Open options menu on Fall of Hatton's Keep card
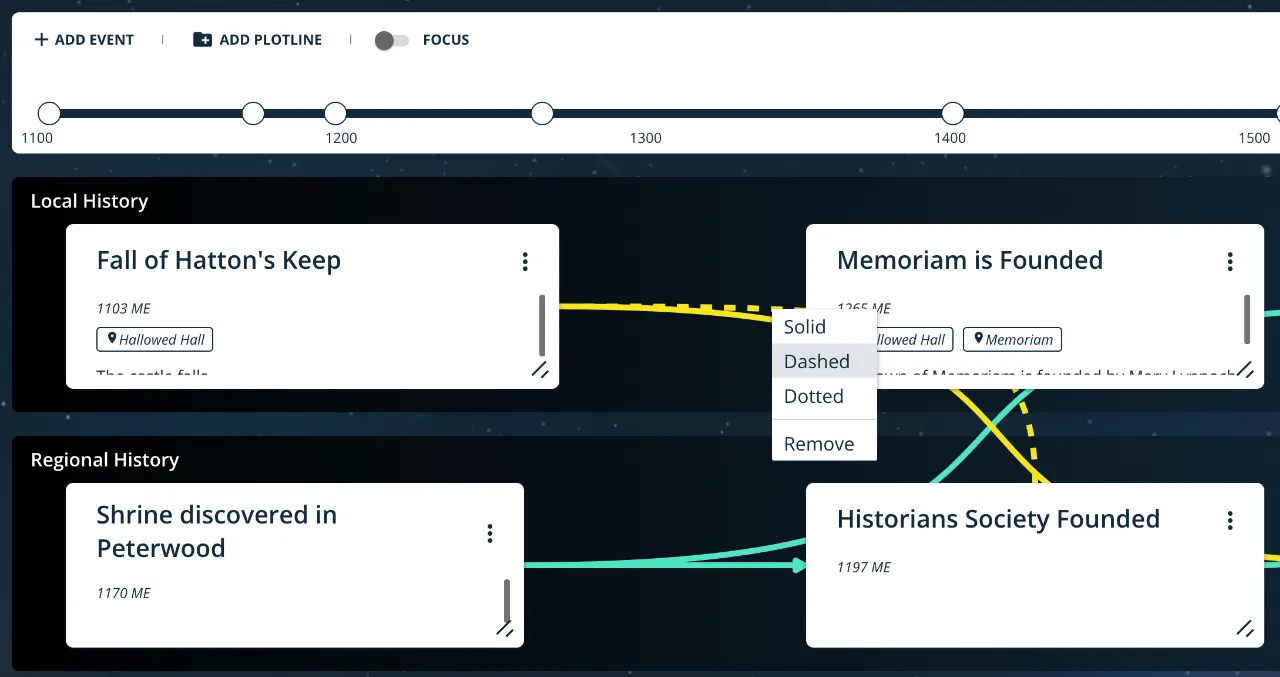Image resolution: width=1280 pixels, height=677 pixels. pos(525,261)
